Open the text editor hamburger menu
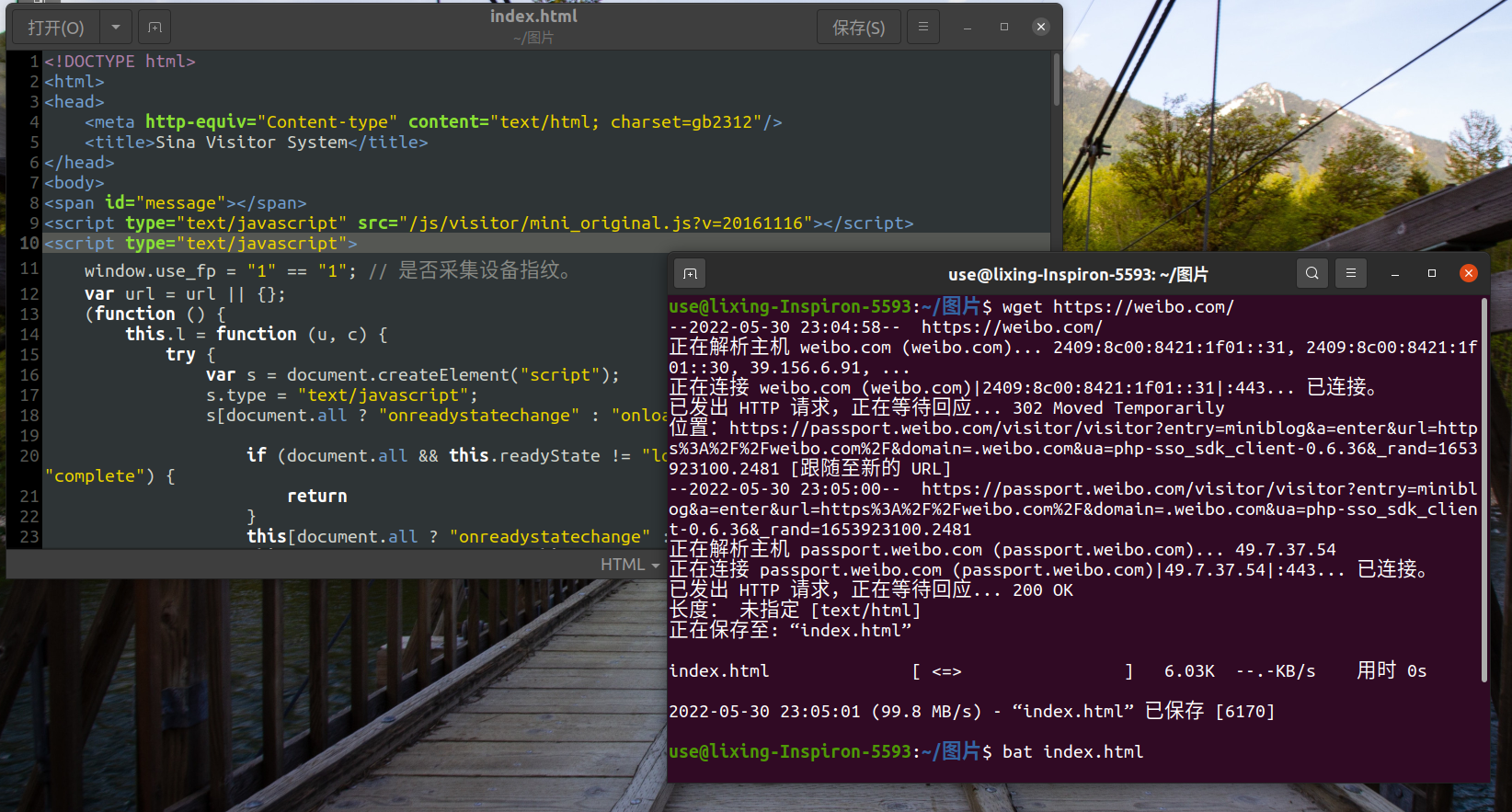The width and height of the screenshot is (1512, 812). click(922, 28)
